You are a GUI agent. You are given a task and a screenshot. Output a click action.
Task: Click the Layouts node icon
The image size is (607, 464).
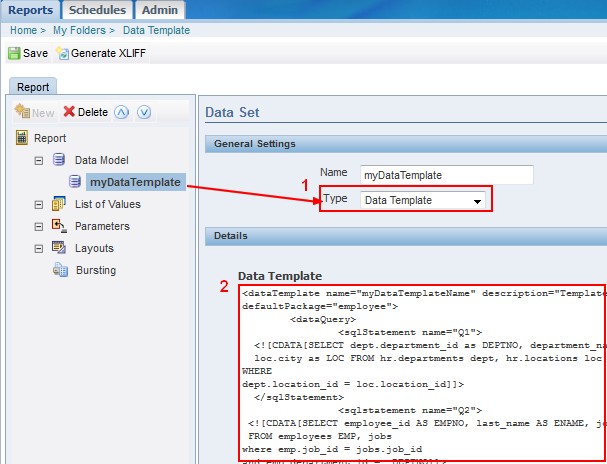[58, 248]
